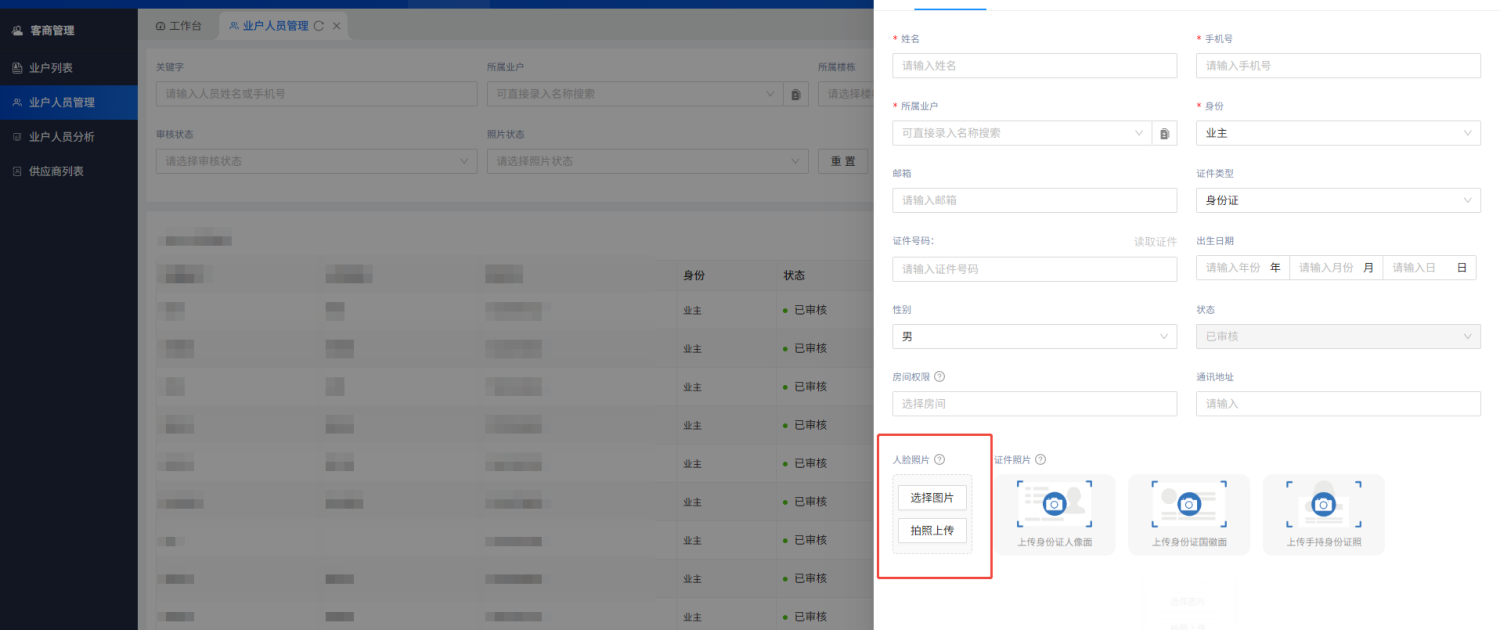Switch to the 工作台 tab

[178, 26]
